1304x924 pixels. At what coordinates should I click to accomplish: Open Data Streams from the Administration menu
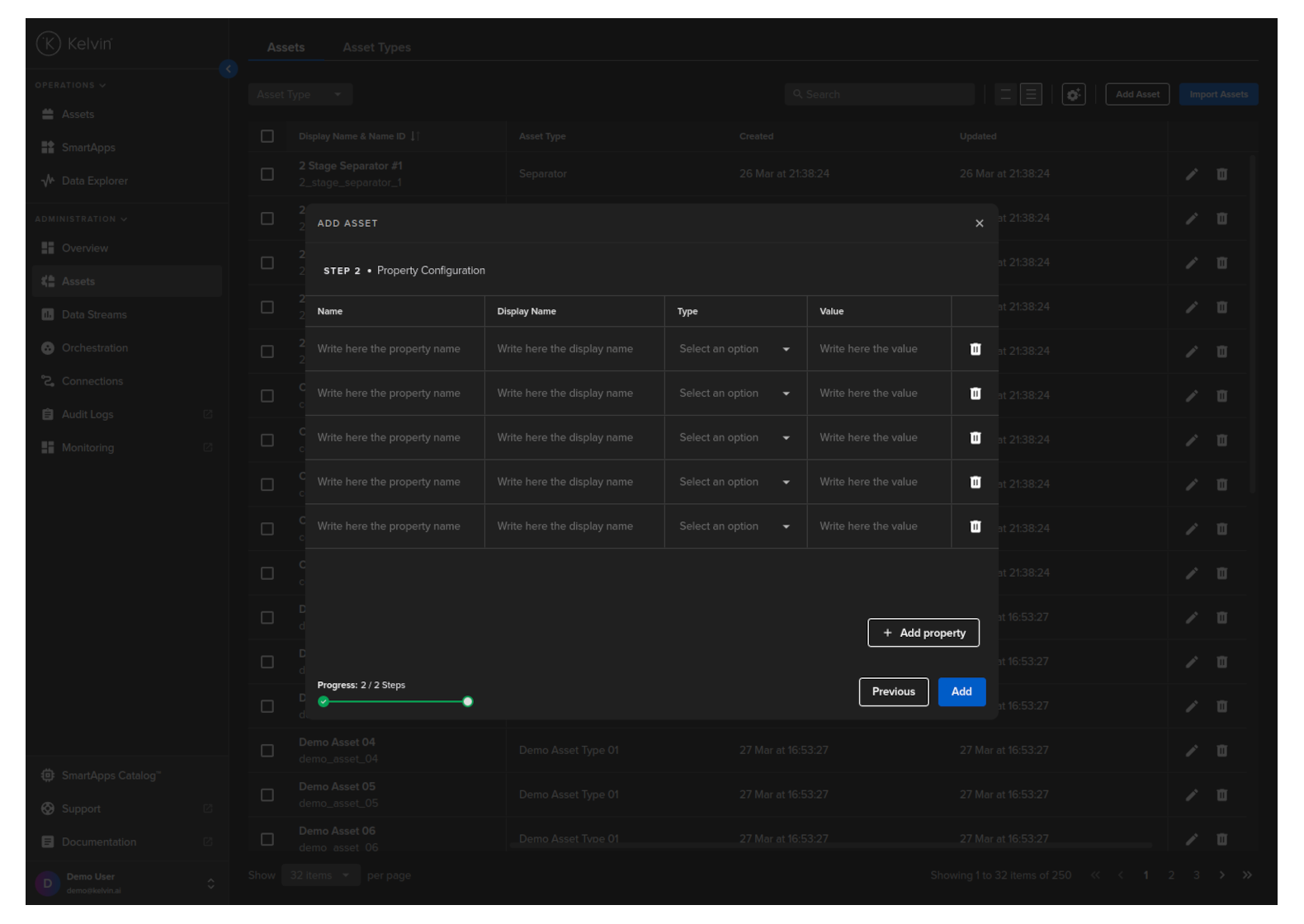[x=94, y=314]
